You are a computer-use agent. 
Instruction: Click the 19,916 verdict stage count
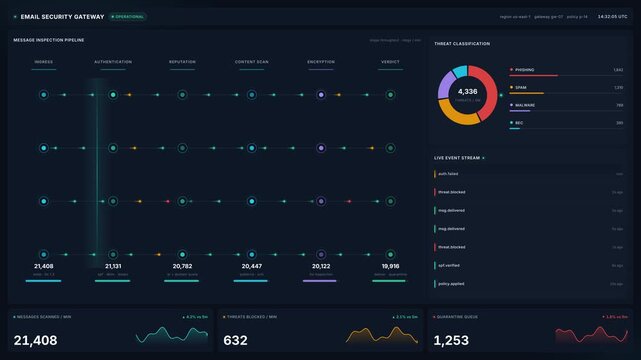[390, 266]
